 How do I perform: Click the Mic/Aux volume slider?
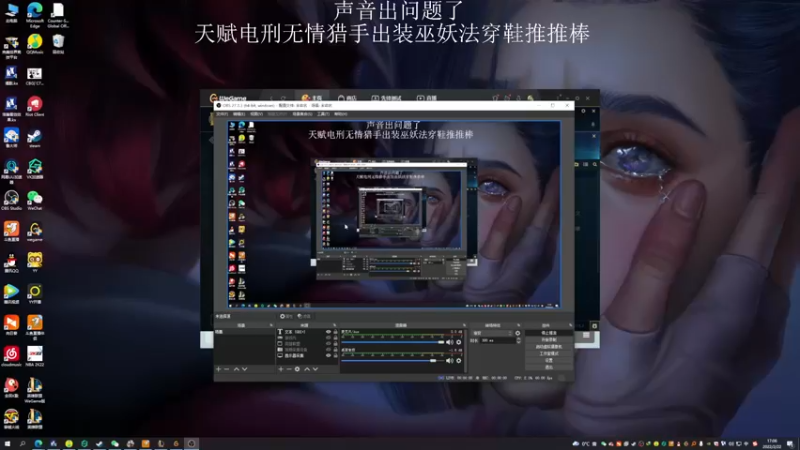[393, 342]
